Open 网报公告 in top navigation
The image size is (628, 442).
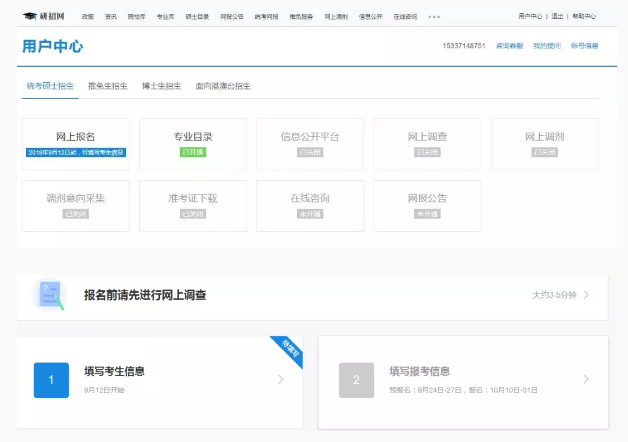(x=232, y=17)
